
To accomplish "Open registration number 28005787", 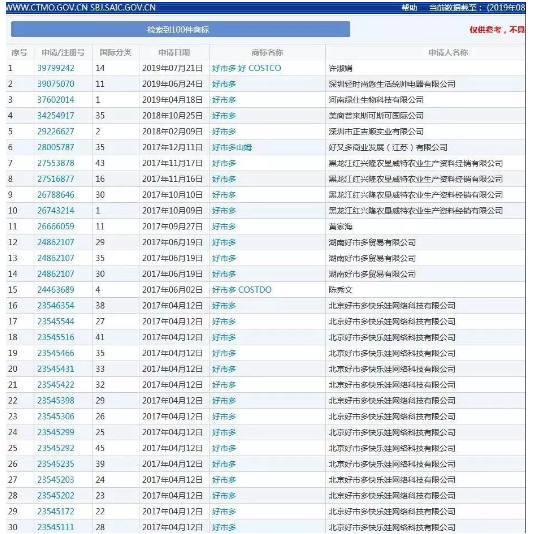I will tap(56, 147).
